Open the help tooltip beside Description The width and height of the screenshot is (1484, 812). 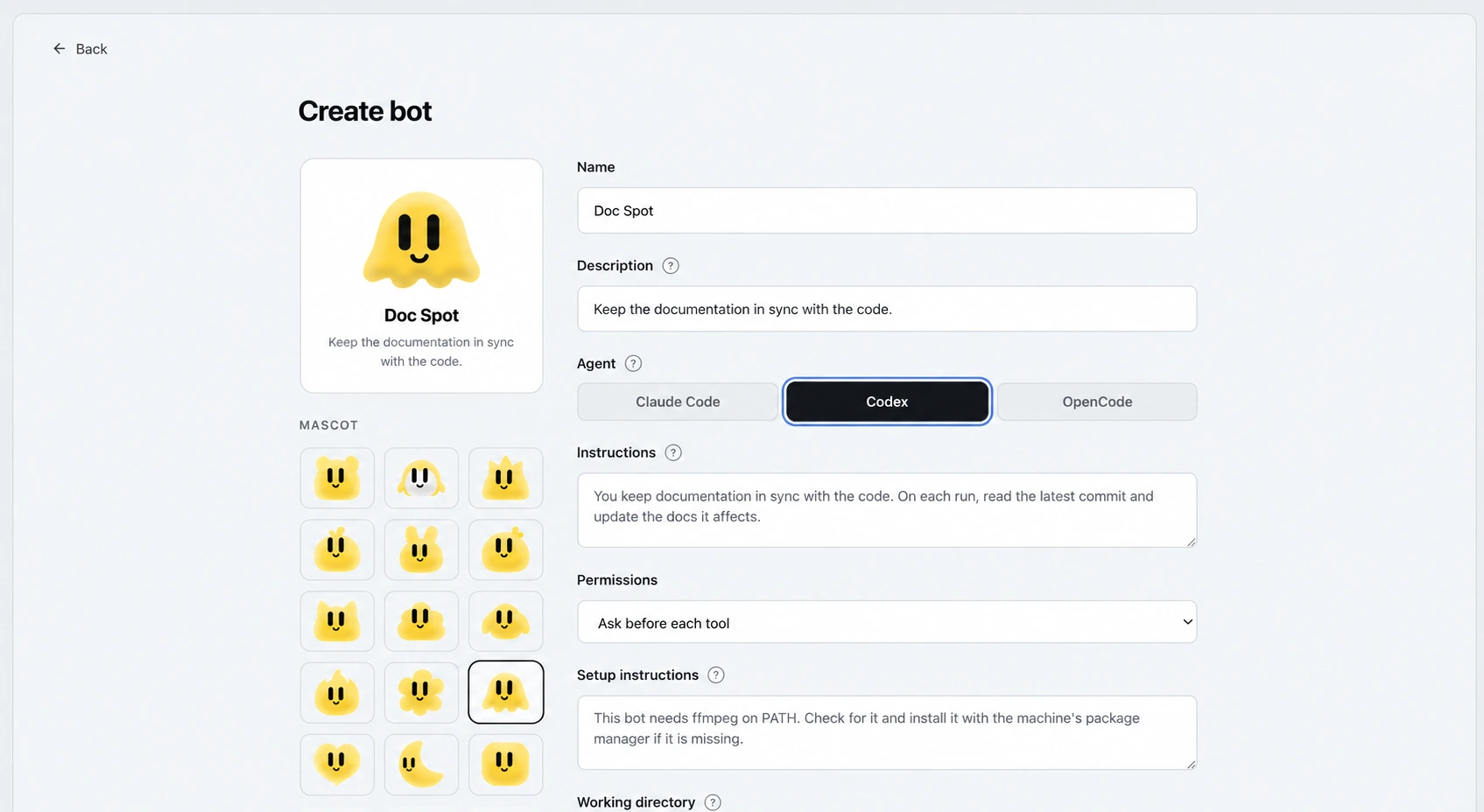671,266
